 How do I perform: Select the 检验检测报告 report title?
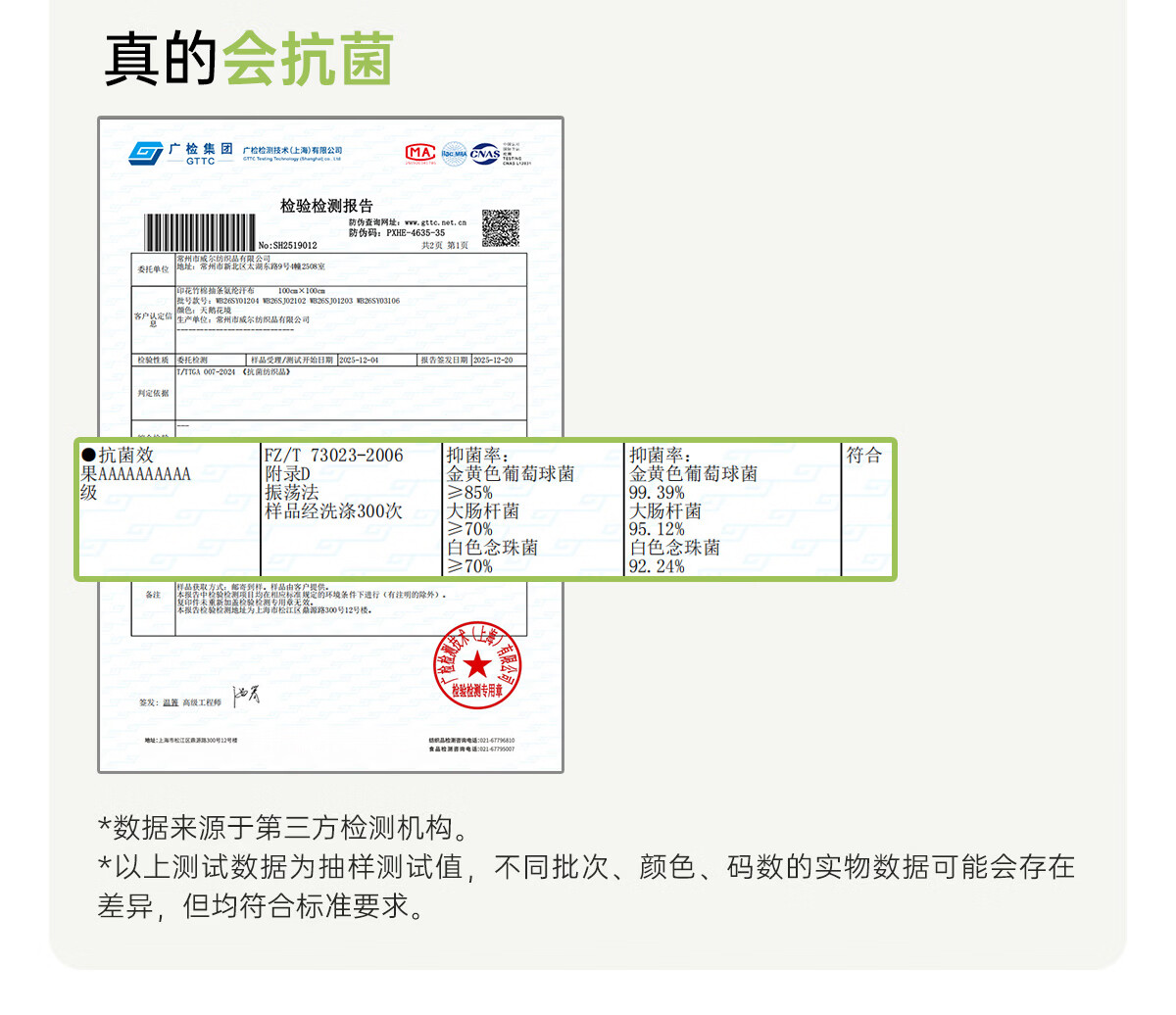[x=326, y=206]
